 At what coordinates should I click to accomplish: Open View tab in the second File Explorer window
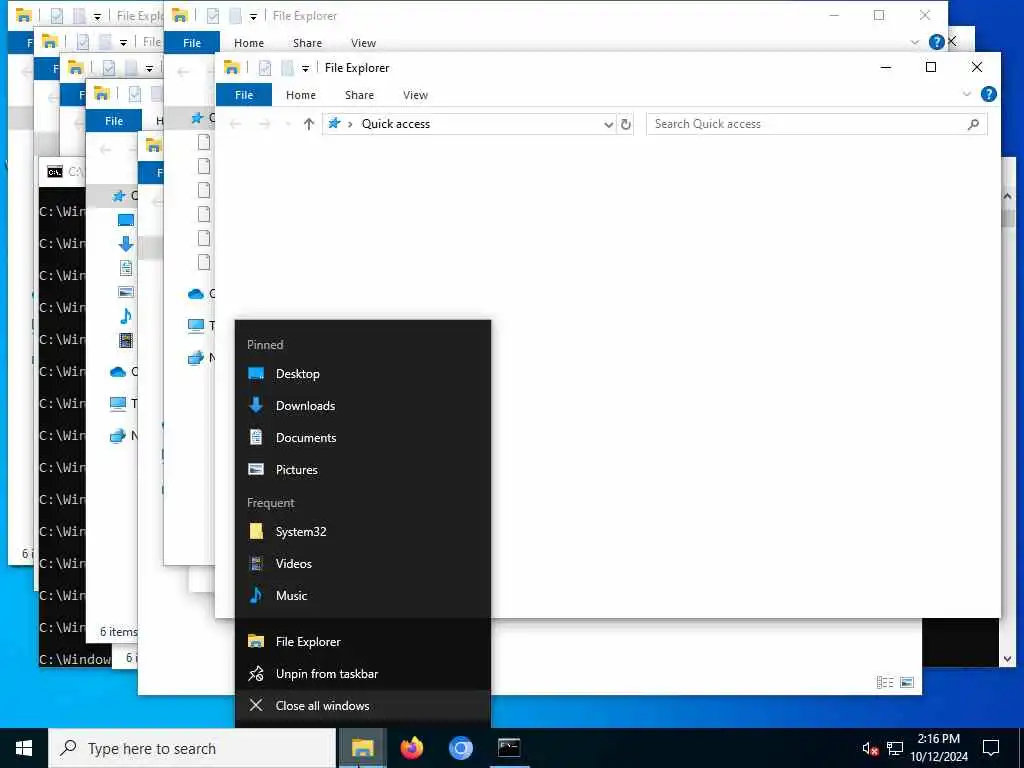click(x=363, y=43)
